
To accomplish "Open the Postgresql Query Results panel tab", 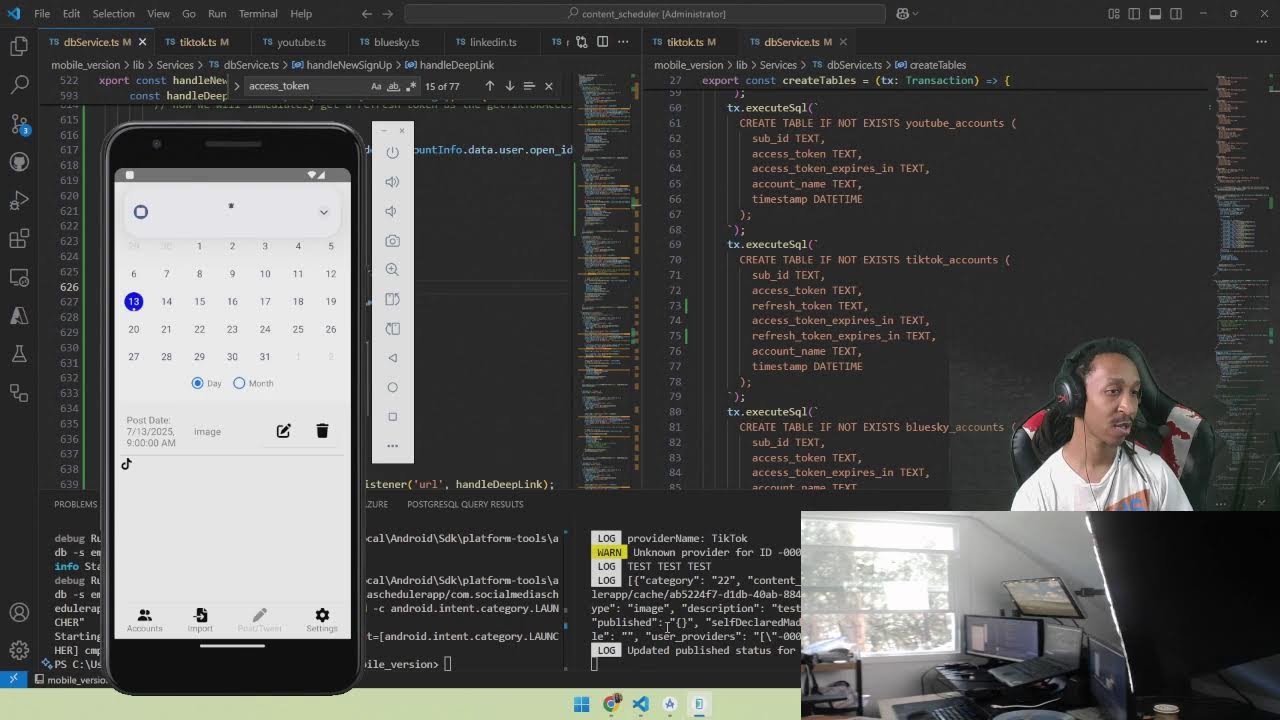I will click(x=465, y=504).
